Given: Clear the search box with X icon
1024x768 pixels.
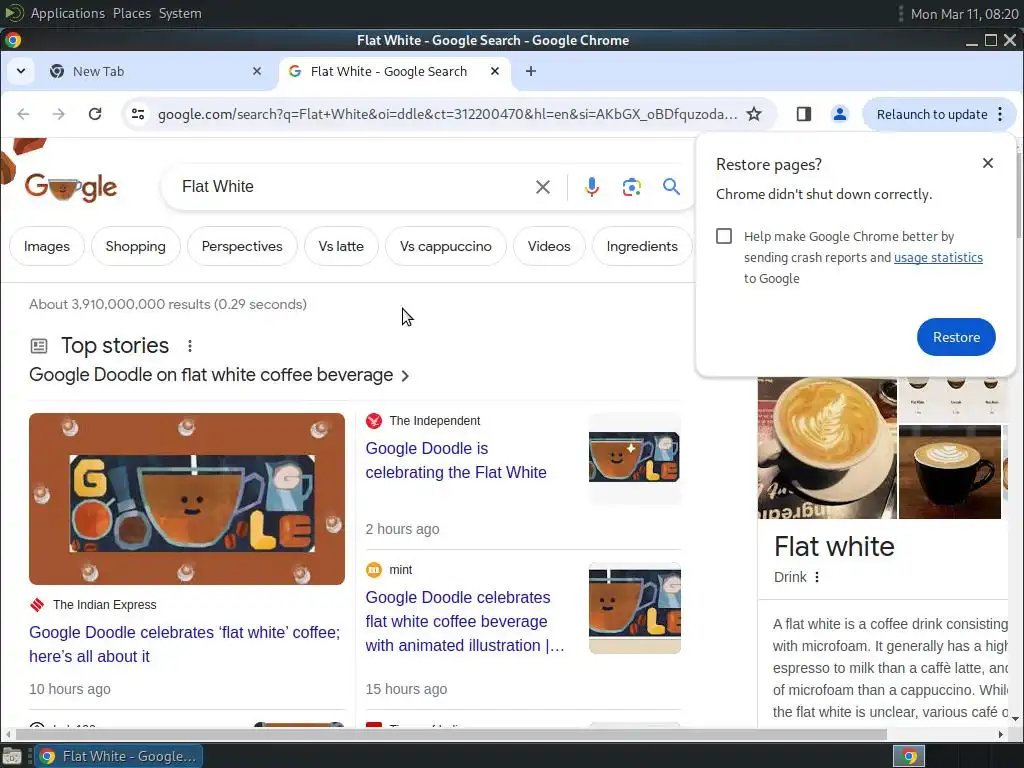Looking at the screenshot, I should (543, 187).
